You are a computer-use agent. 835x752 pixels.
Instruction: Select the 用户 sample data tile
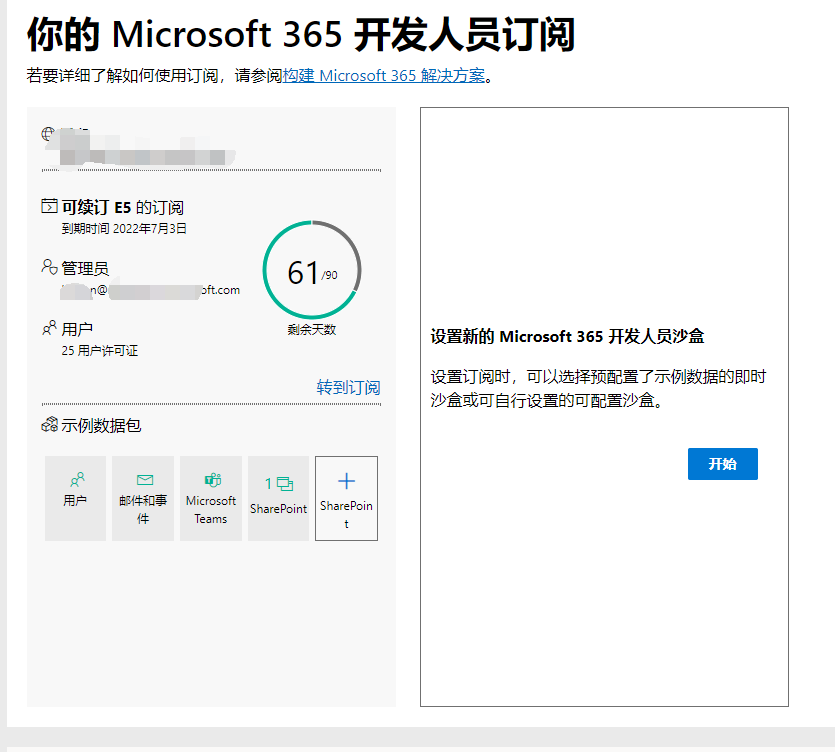[75, 498]
